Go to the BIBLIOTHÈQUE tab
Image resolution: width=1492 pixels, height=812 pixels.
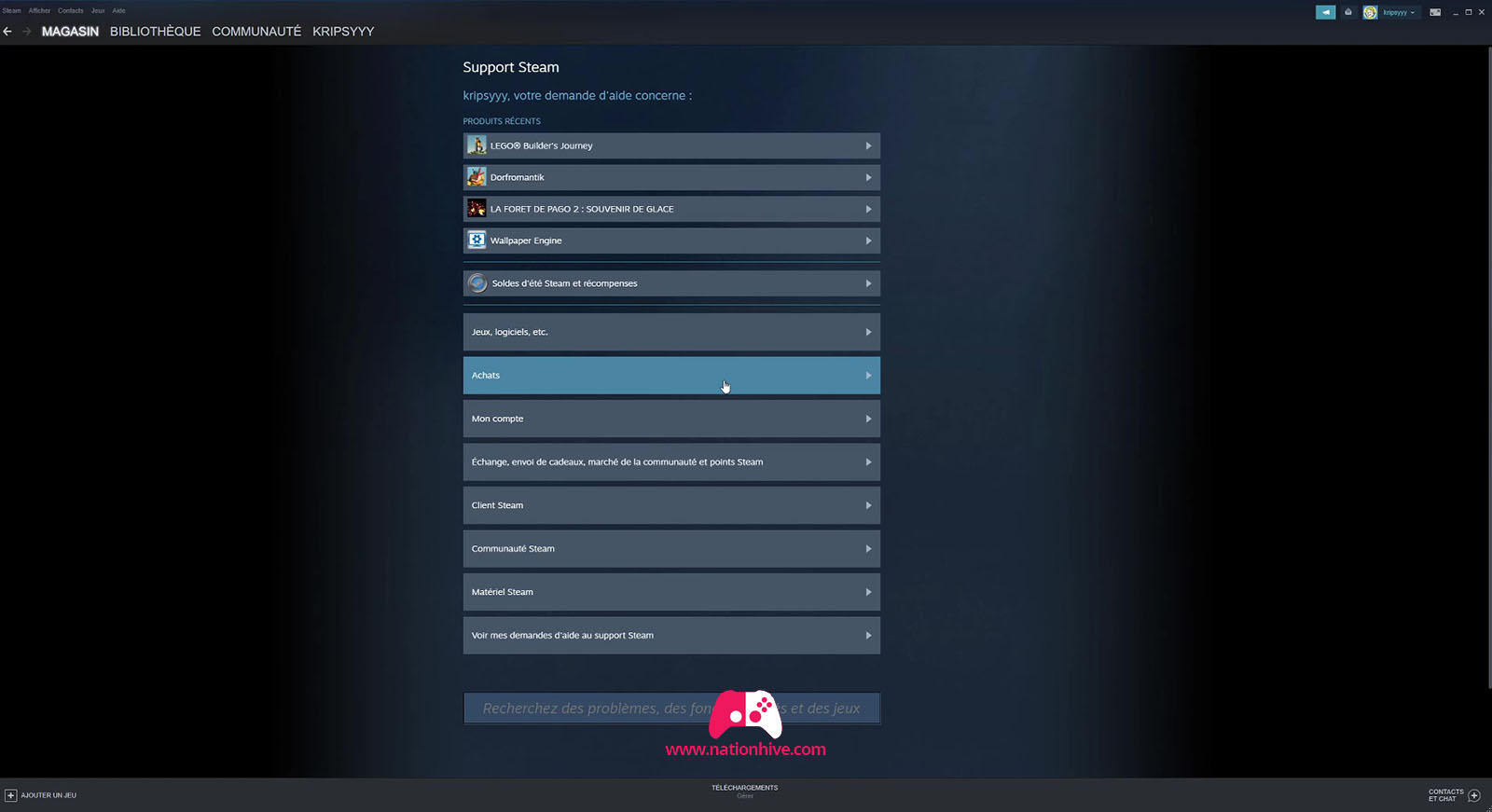pyautogui.click(x=155, y=32)
